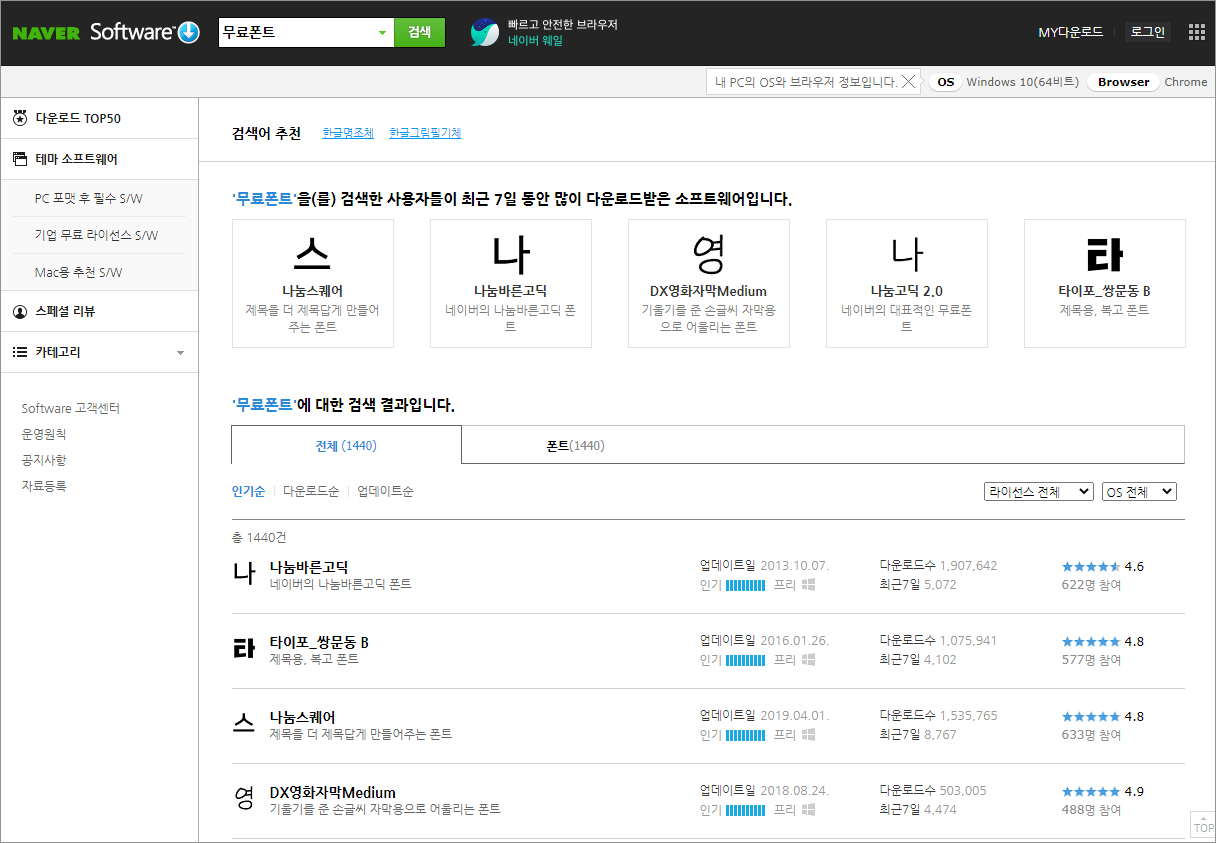Click the 로그인 button
Image resolution: width=1216 pixels, height=843 pixels.
click(1147, 32)
